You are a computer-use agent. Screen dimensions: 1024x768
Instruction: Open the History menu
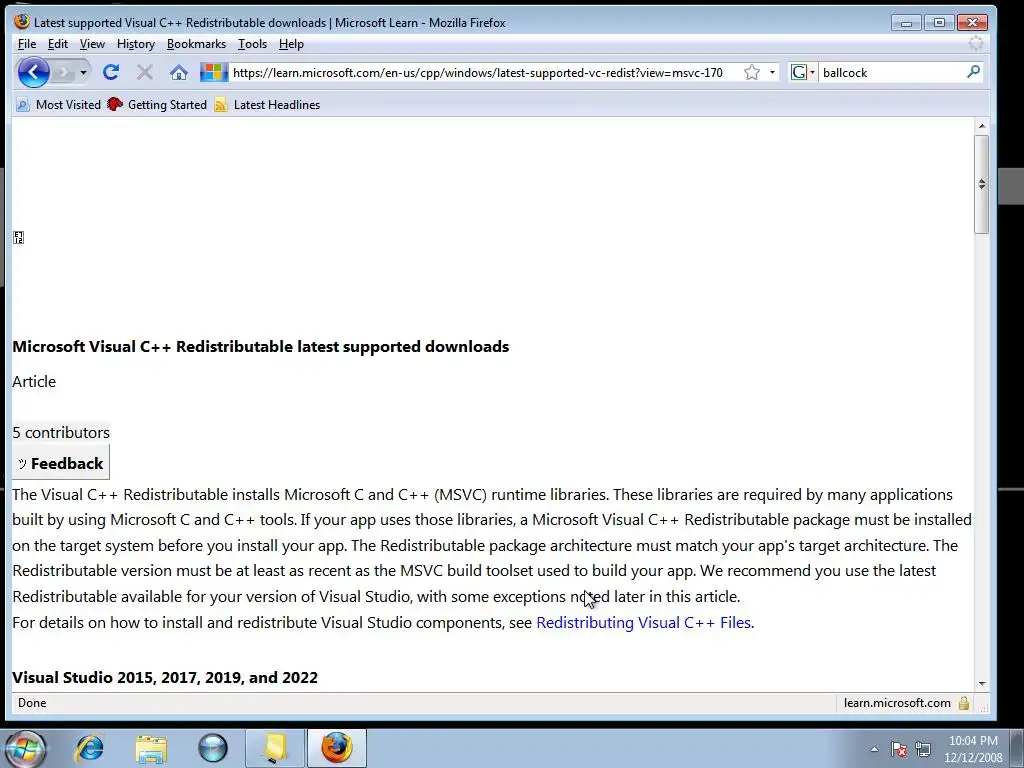pyautogui.click(x=136, y=44)
